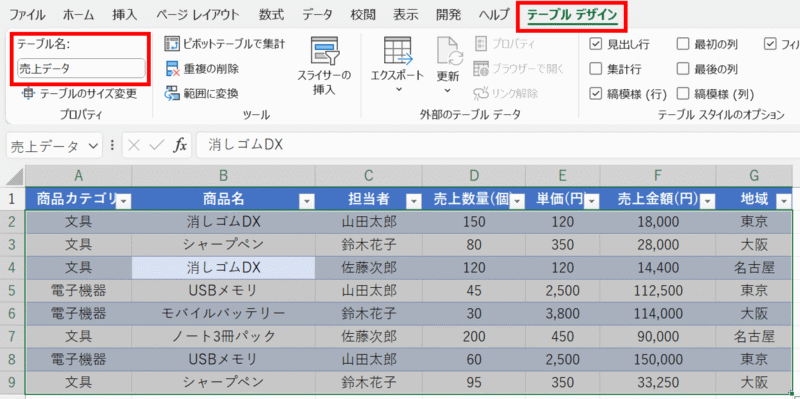This screenshot has width=800, height=399.
Task: Toggle 縞模様 (行) checkbox
Action: point(595,93)
